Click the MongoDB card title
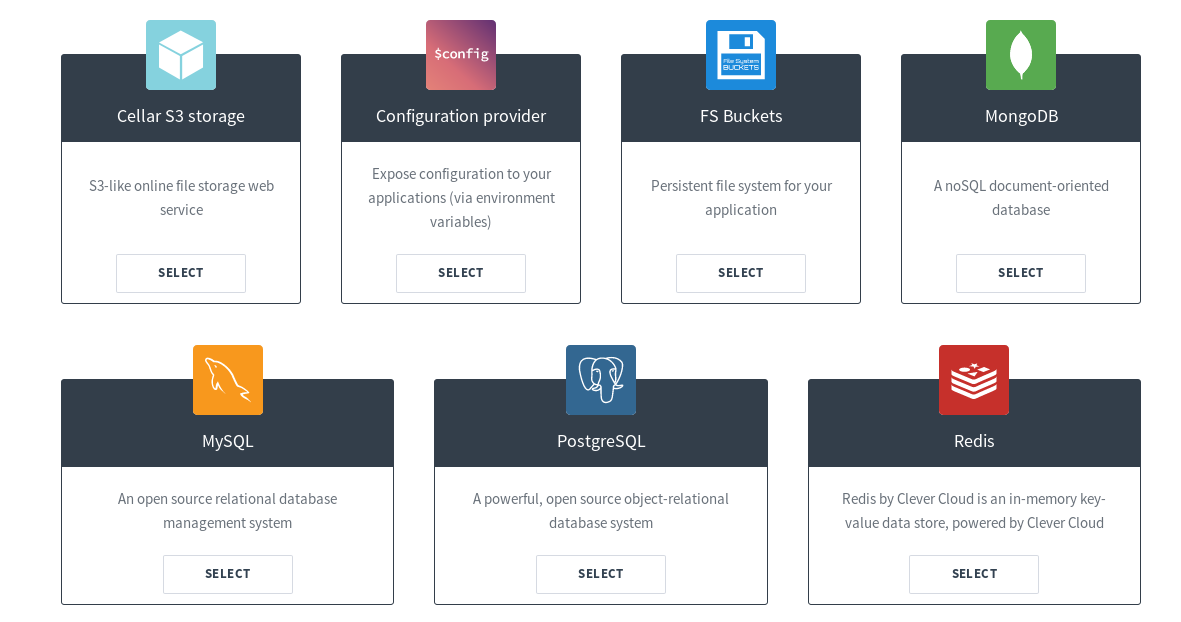The width and height of the screenshot is (1181, 622). (x=1021, y=116)
